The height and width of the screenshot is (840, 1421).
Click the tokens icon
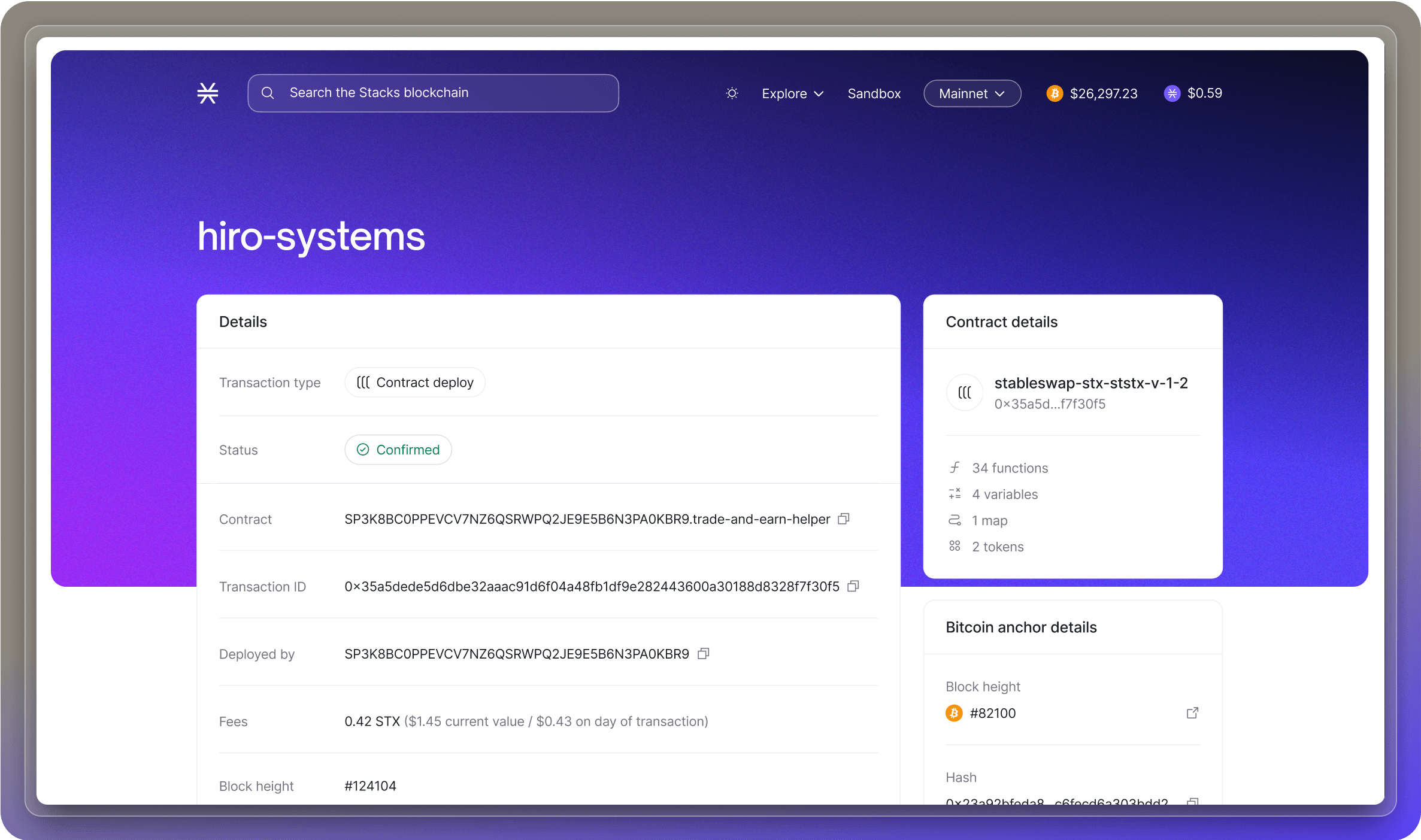point(955,546)
